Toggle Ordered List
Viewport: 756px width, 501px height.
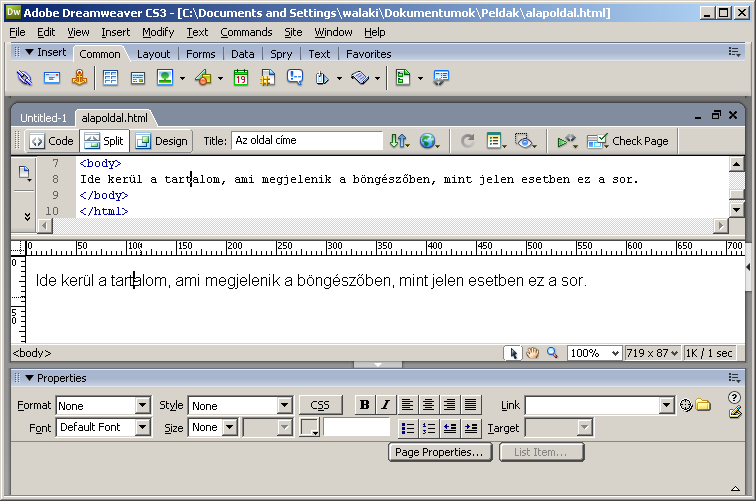(429, 428)
